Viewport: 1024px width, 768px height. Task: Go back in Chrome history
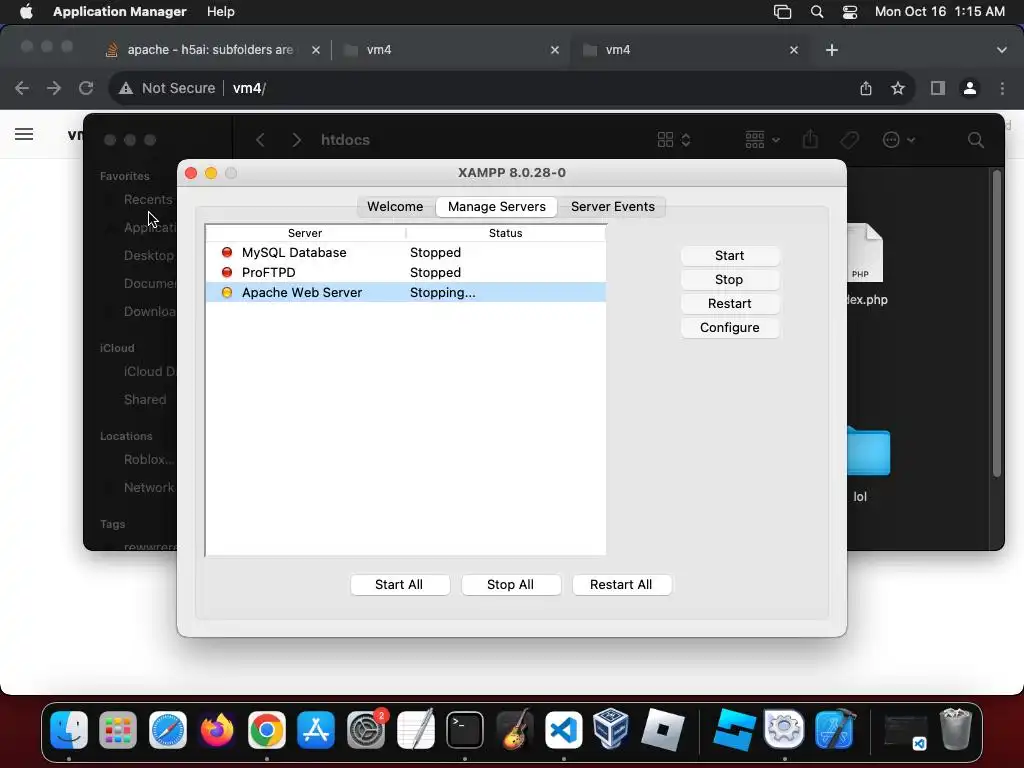pos(22,88)
